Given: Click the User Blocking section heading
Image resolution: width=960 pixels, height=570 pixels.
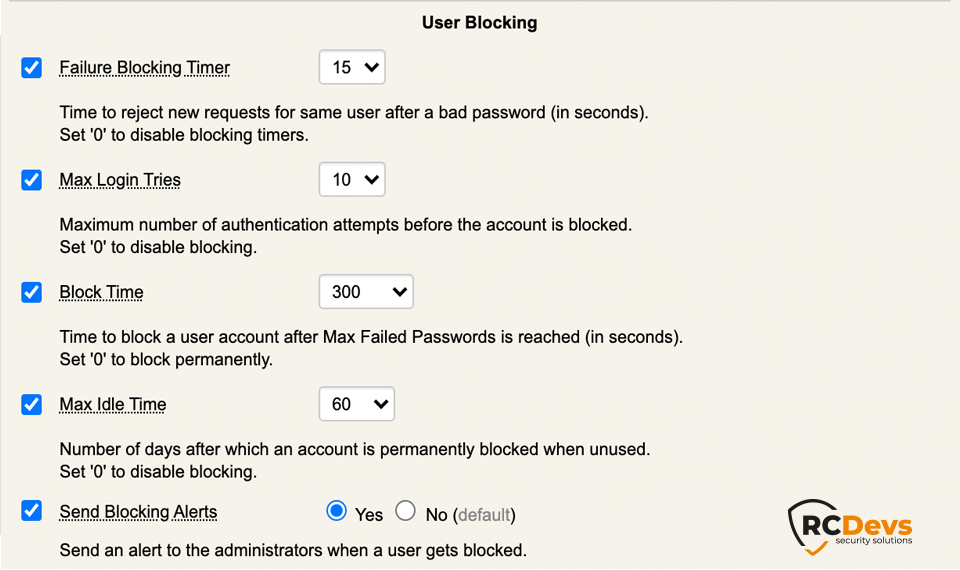Looking at the screenshot, I should tap(479, 23).
